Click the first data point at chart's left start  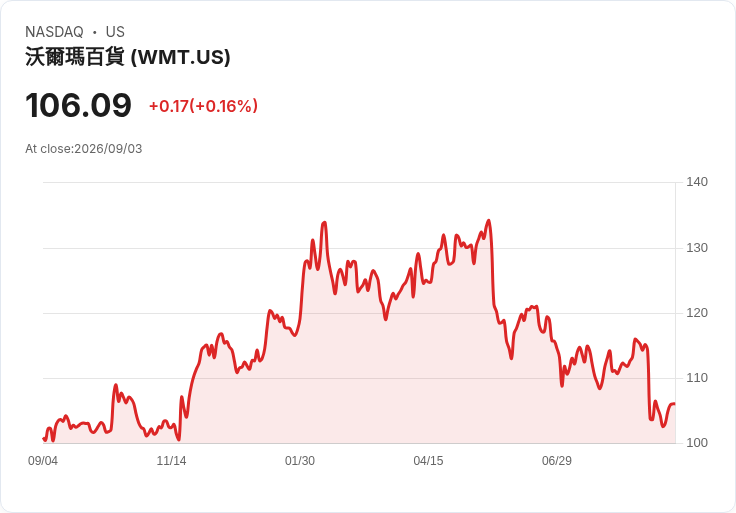43,438
